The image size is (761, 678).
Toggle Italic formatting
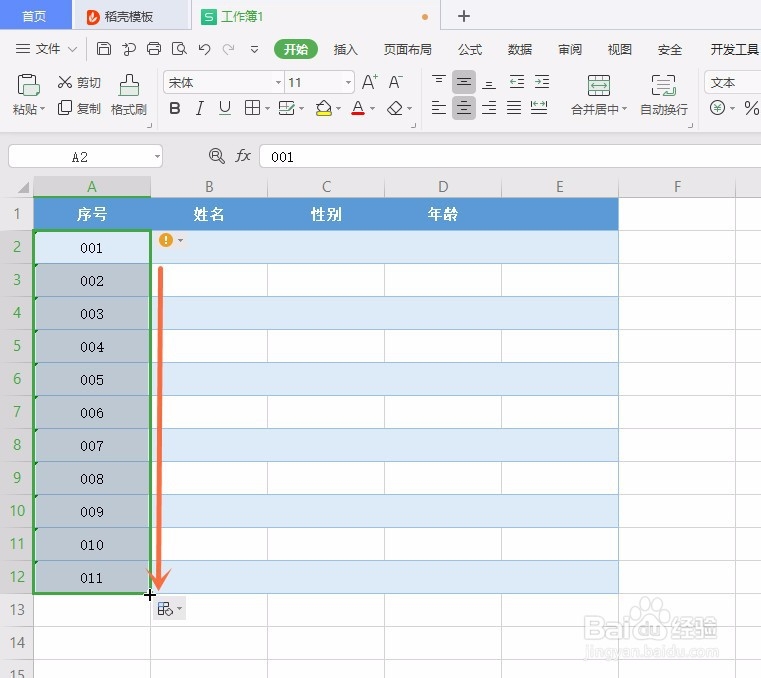point(199,108)
